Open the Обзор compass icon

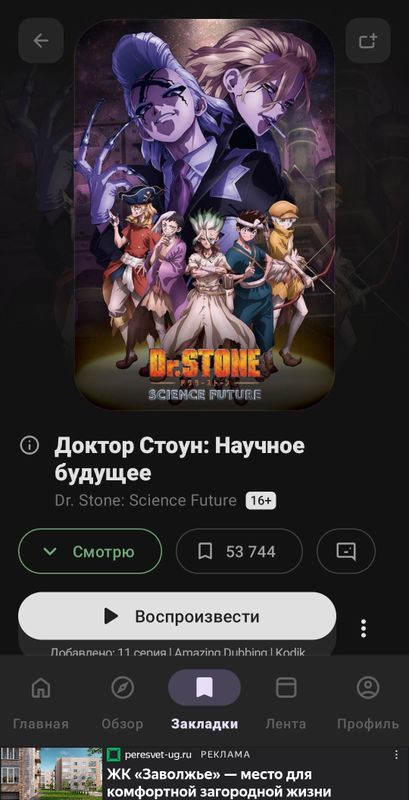pyautogui.click(x=122, y=688)
